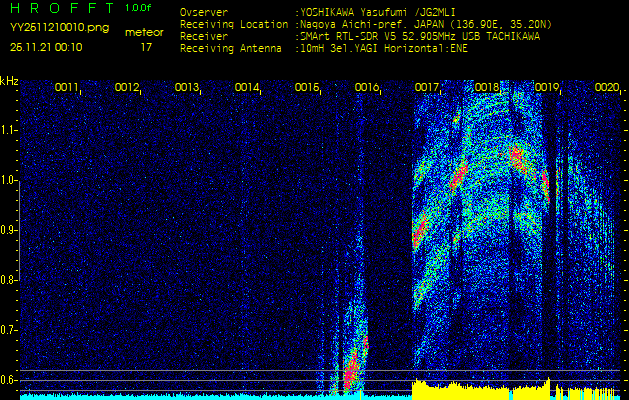
Task: Click the Receiver label
Action: click(x=204, y=37)
